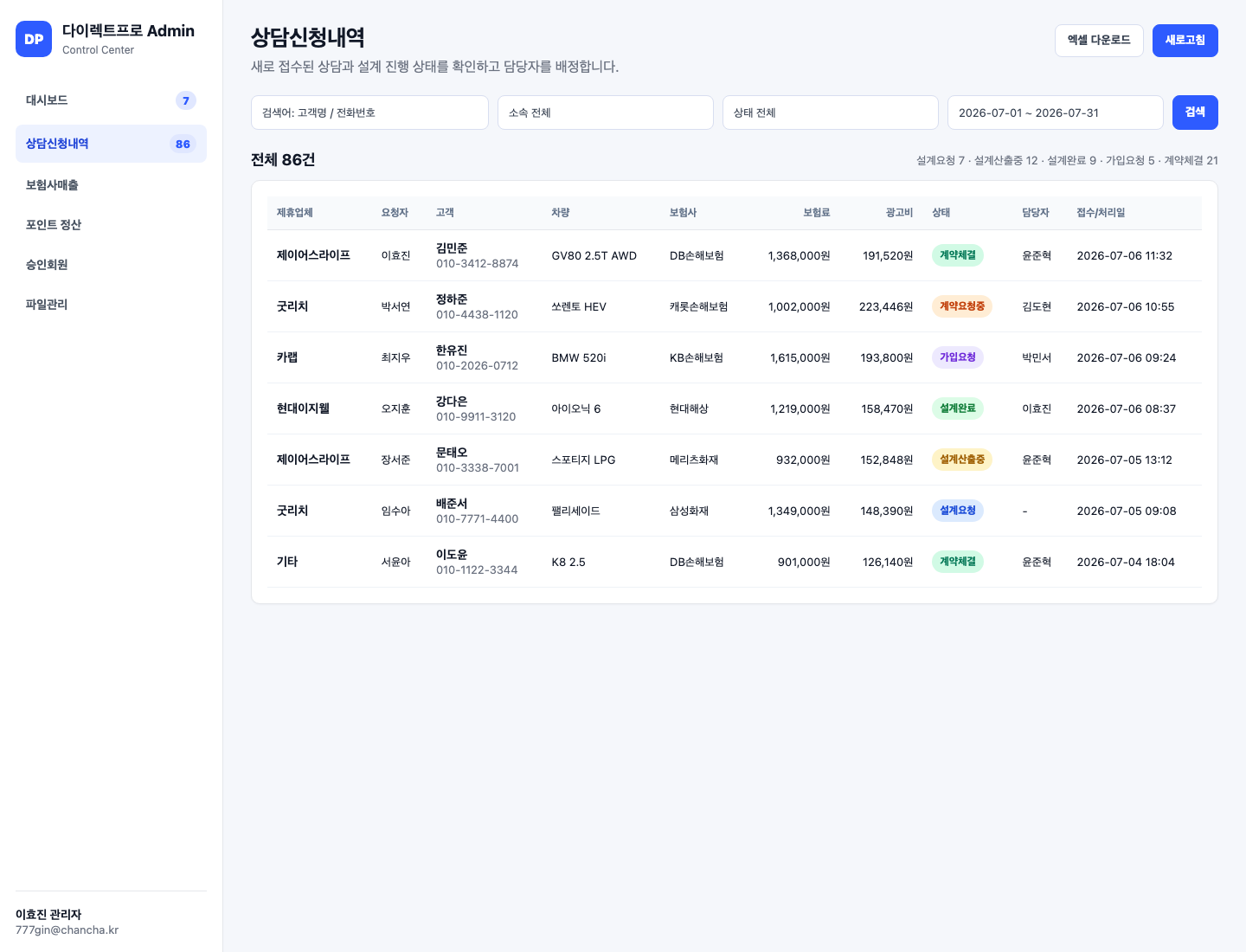
Task: Click 현대이지웰 partner cell
Action: 303,408
